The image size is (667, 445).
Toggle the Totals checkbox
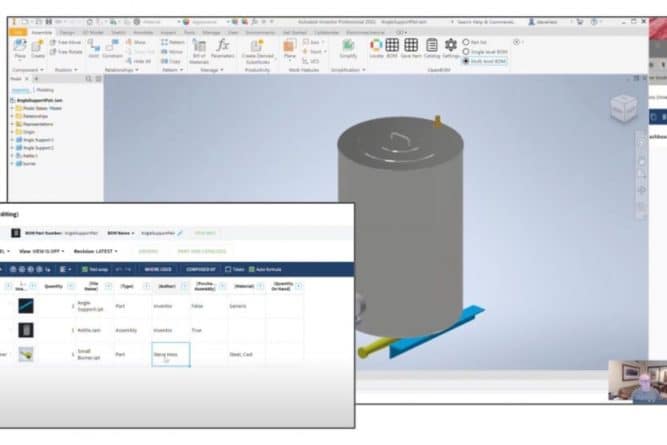point(229,269)
